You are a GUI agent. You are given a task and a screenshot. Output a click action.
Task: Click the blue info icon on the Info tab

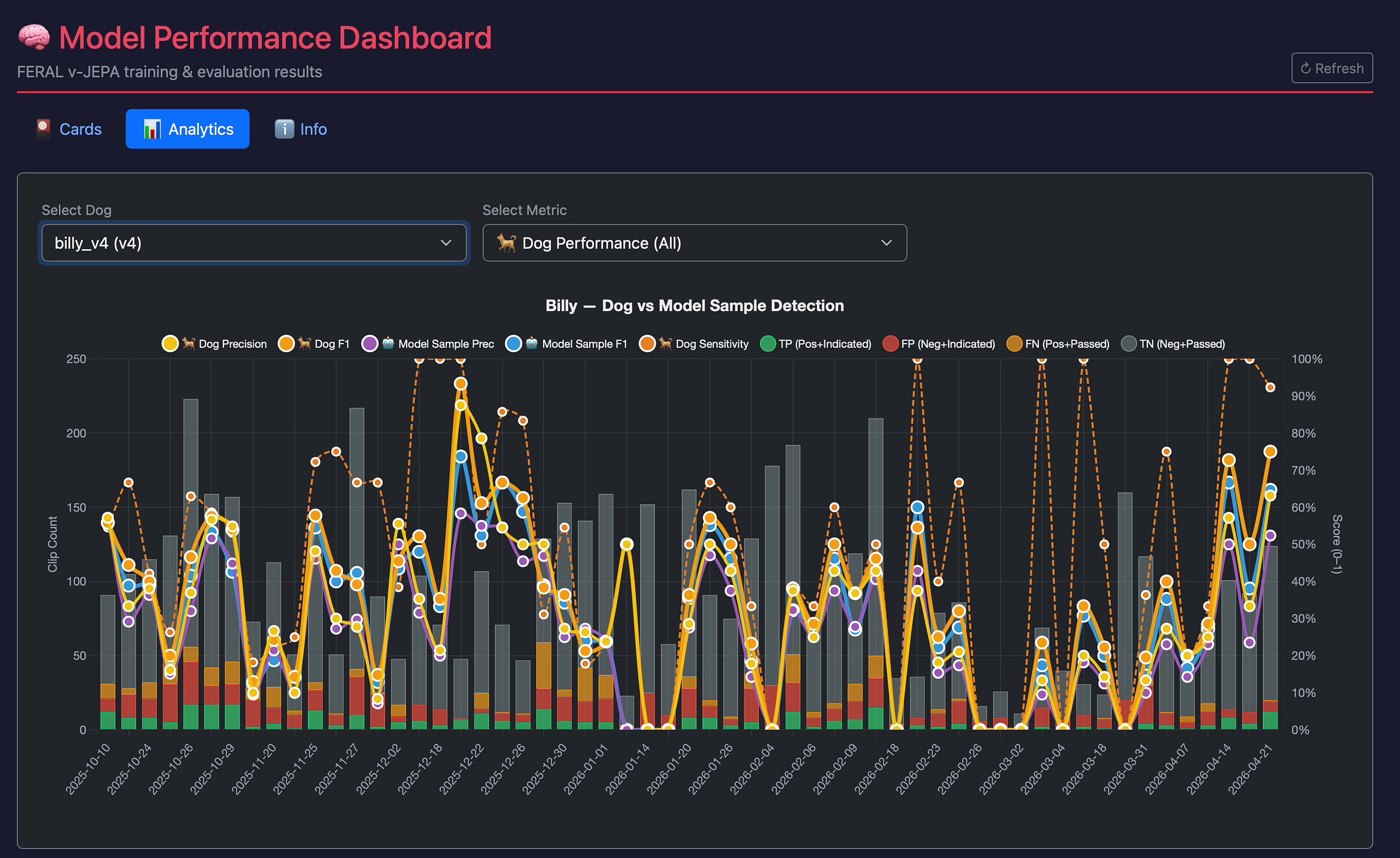[x=284, y=129]
